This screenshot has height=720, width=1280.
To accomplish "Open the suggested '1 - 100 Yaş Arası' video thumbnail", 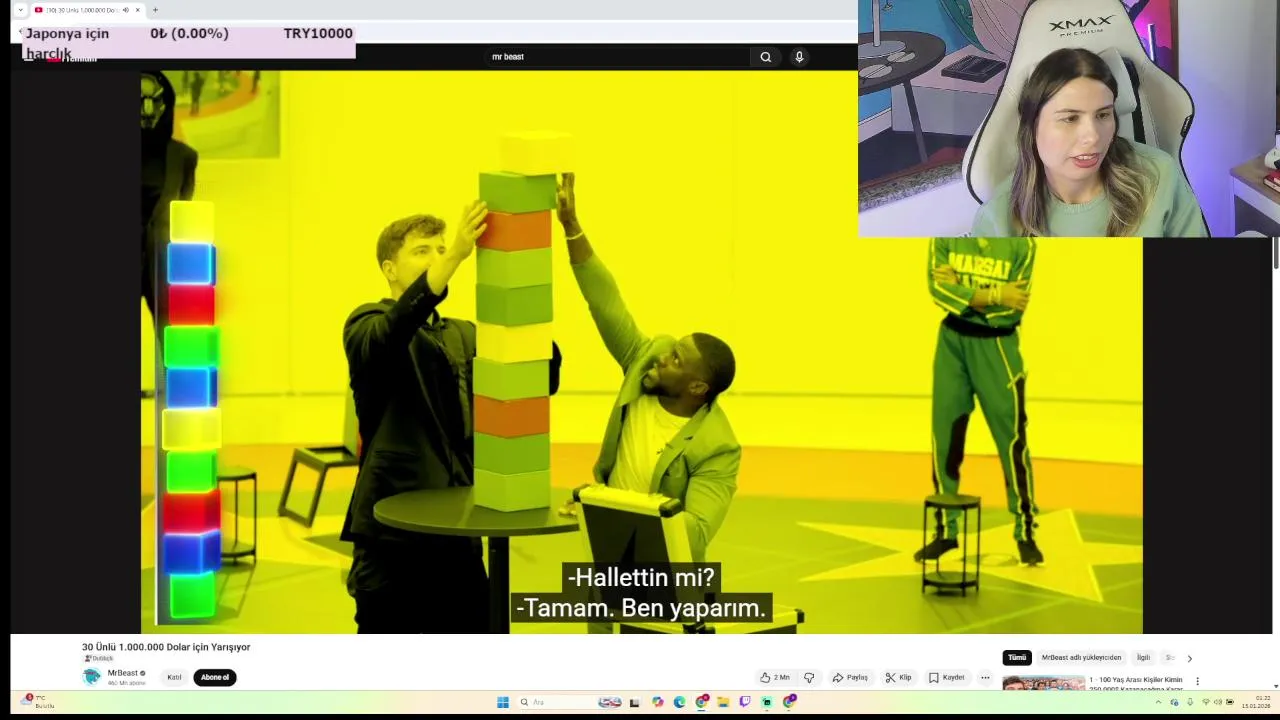I will [1043, 684].
